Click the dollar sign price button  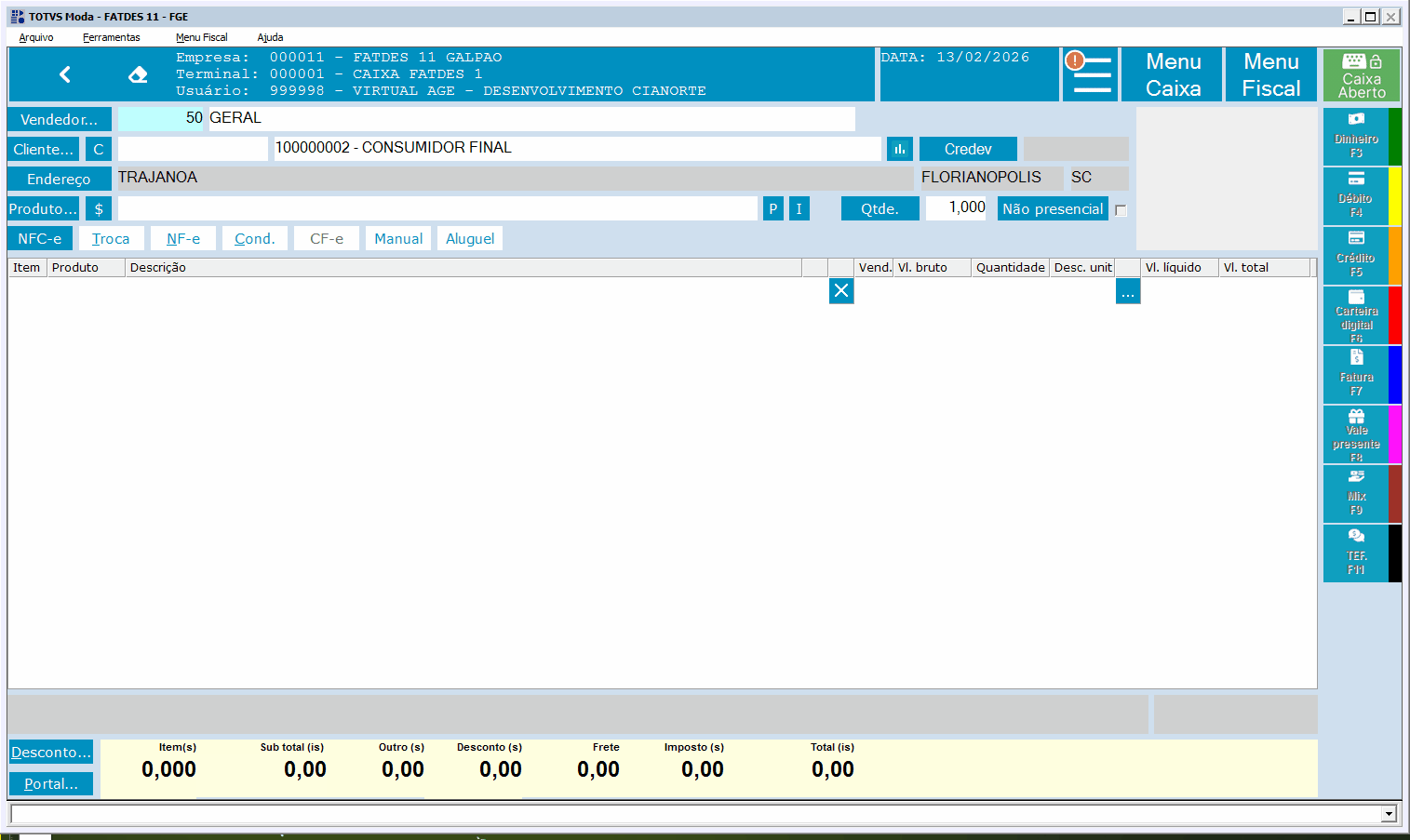(99, 208)
